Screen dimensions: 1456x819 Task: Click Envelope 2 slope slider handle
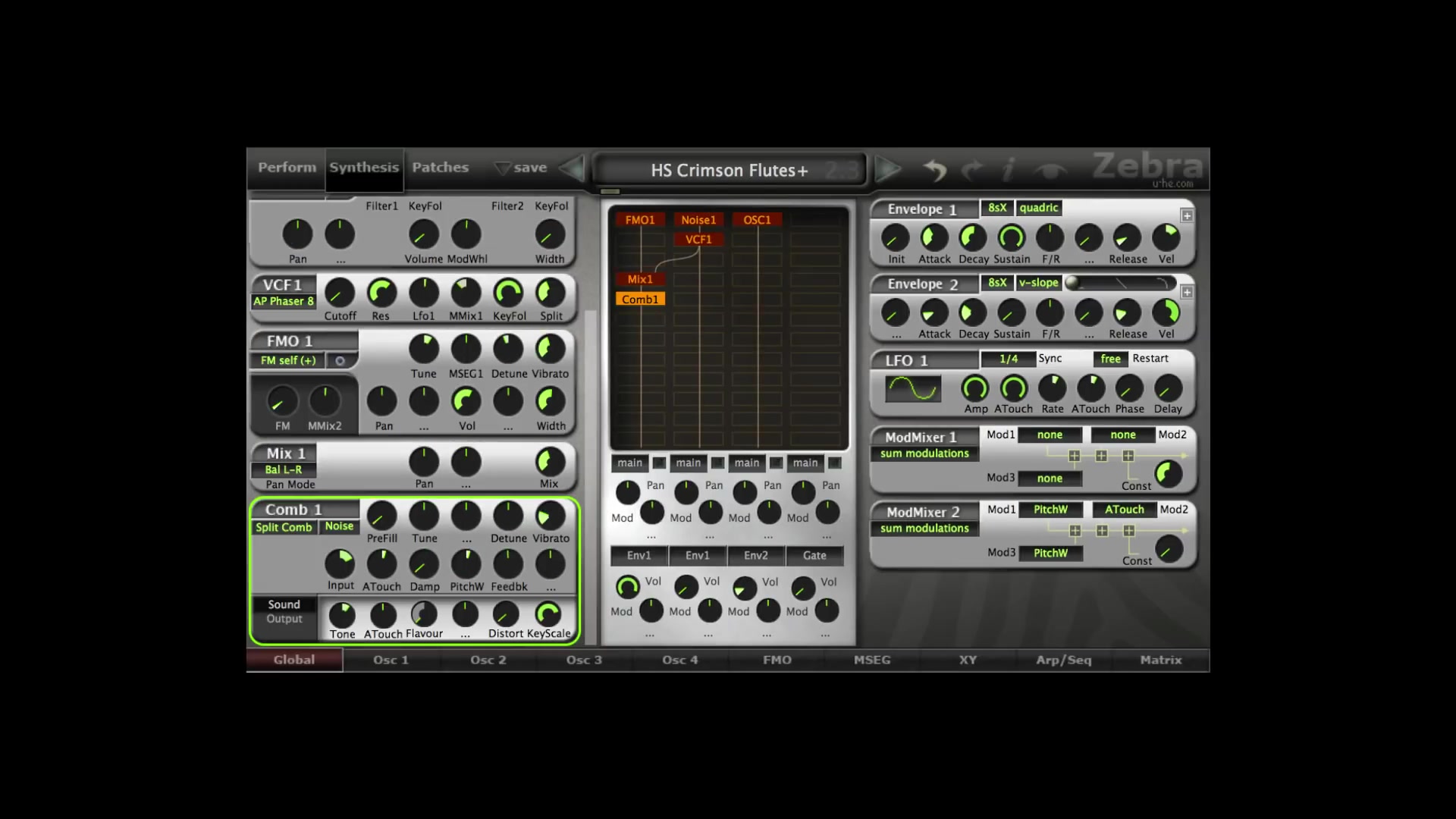coord(1072,283)
